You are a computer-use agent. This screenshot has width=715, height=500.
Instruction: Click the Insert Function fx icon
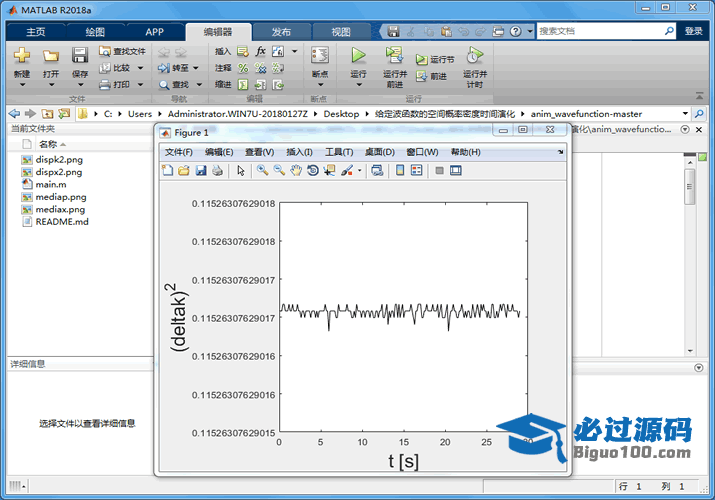click(260, 51)
